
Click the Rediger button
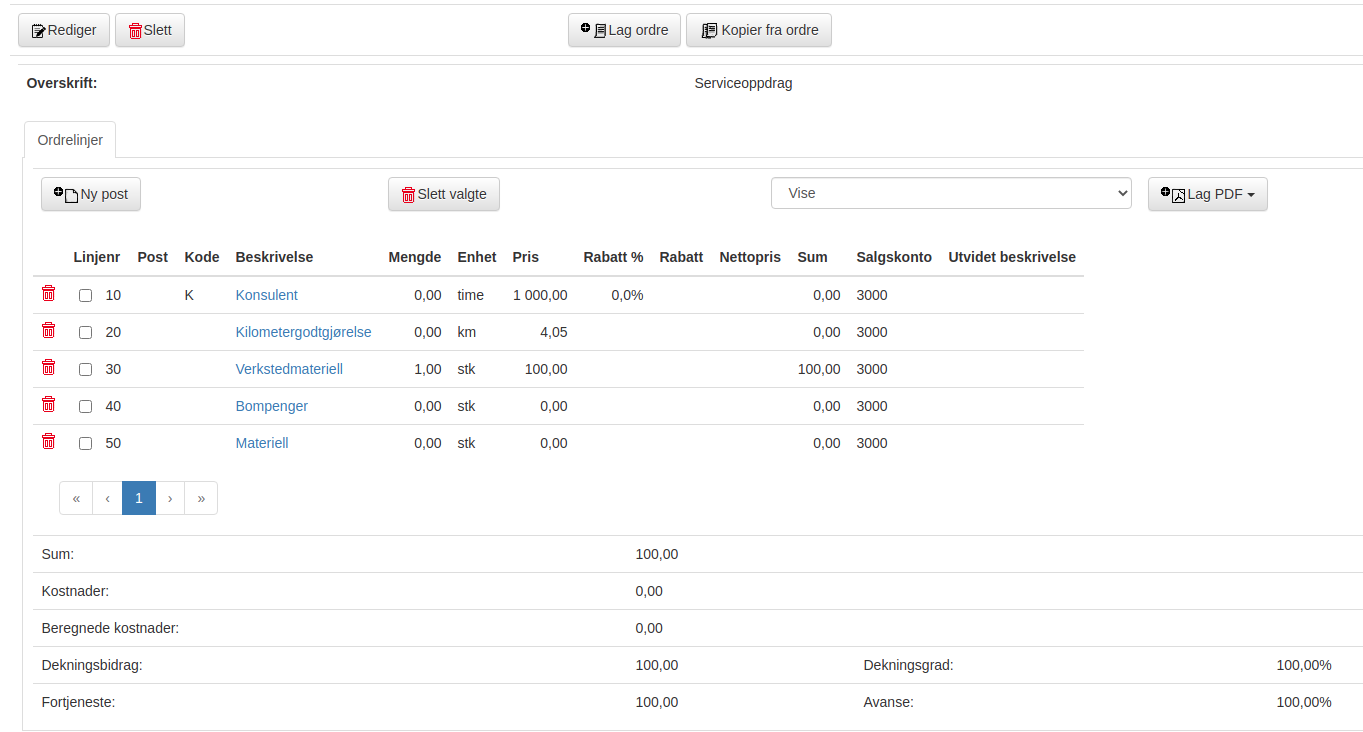tap(64, 30)
